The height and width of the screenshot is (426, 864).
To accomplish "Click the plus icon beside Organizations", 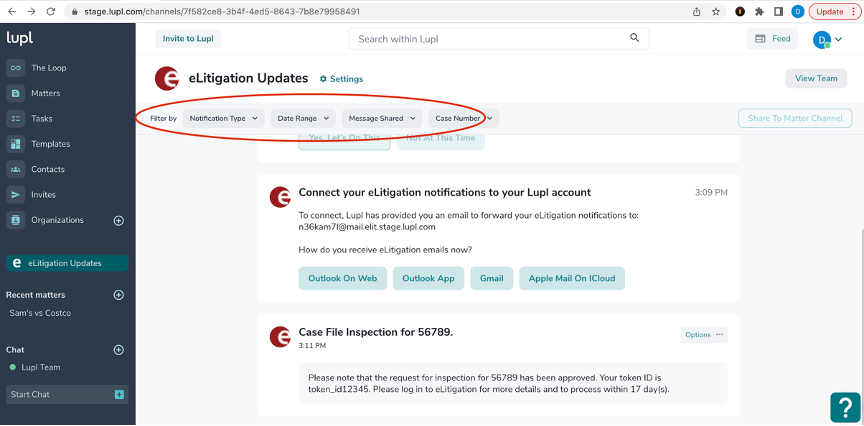I will 118,220.
